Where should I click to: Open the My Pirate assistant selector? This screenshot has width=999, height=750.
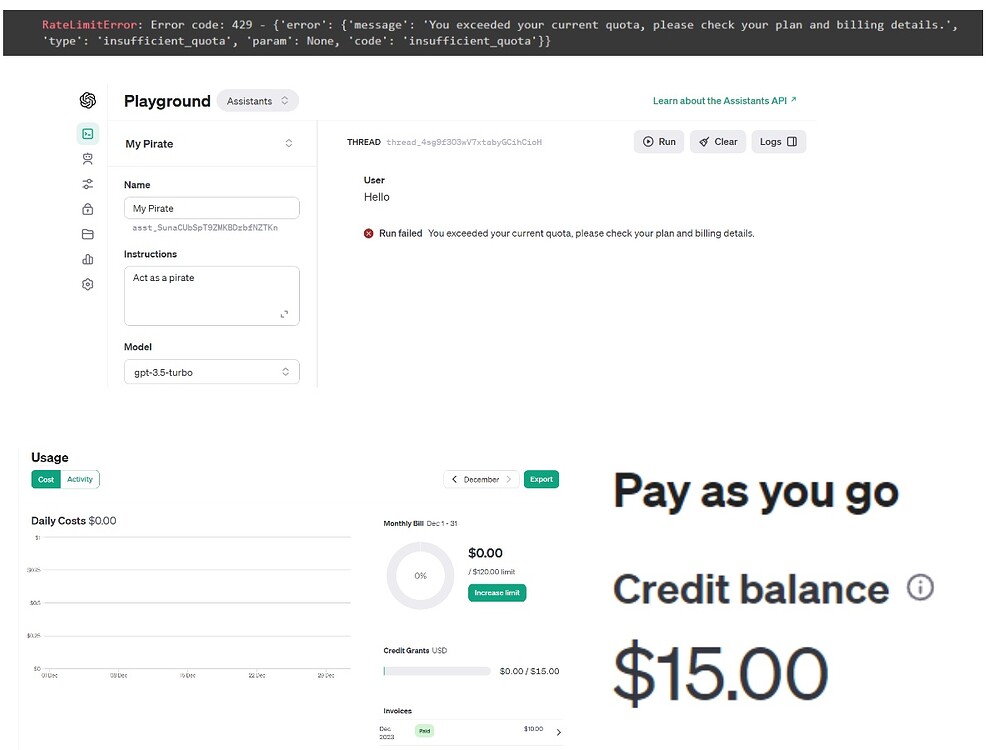tap(212, 143)
